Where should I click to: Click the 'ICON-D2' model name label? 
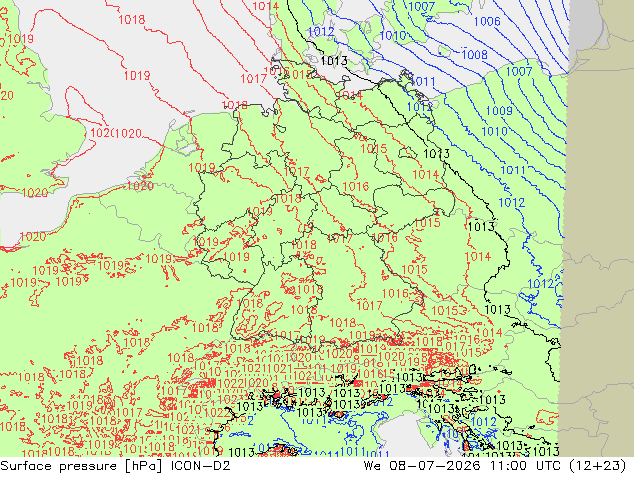pyautogui.click(x=201, y=466)
